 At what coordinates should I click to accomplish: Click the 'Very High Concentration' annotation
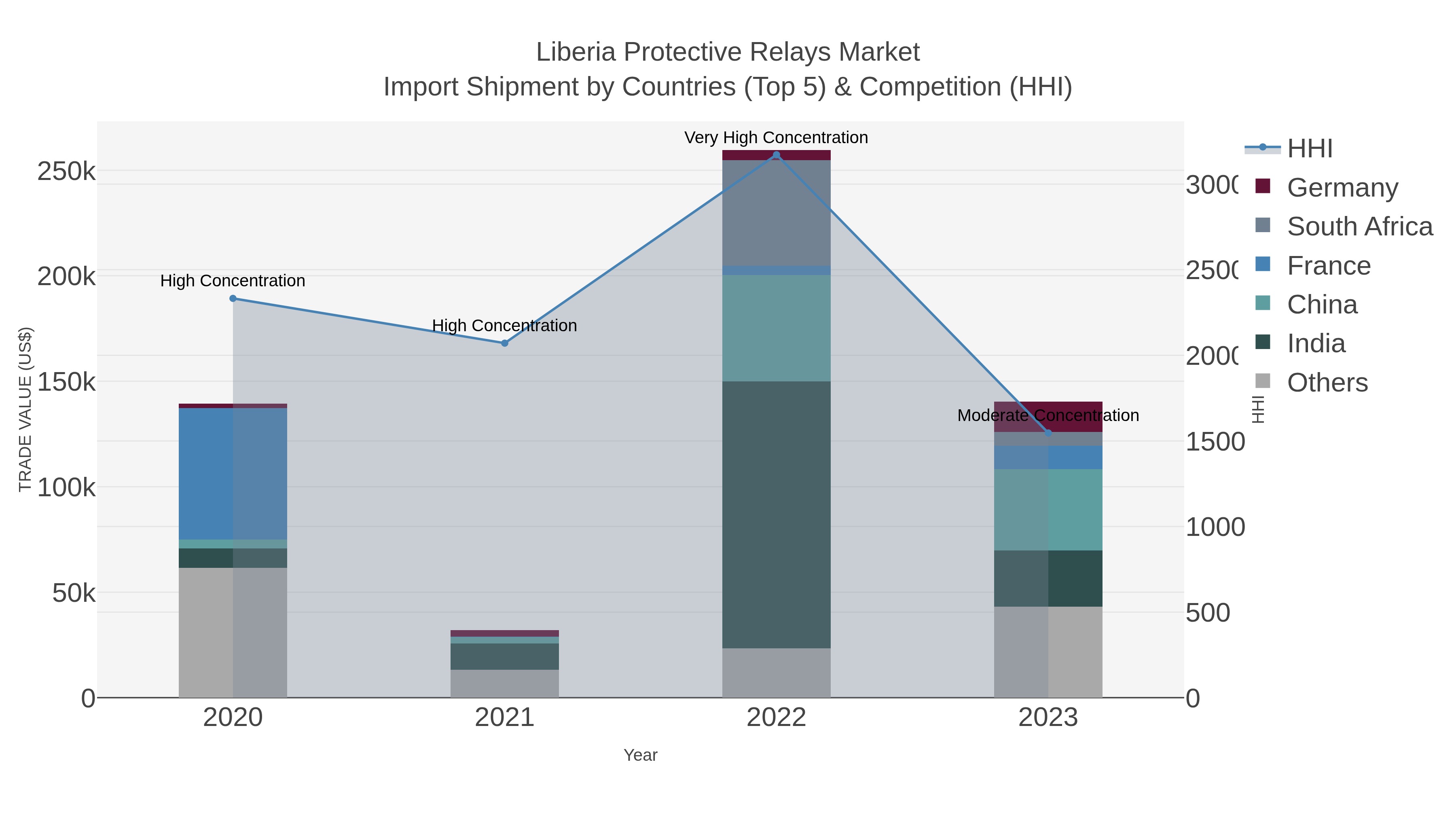coord(776,138)
